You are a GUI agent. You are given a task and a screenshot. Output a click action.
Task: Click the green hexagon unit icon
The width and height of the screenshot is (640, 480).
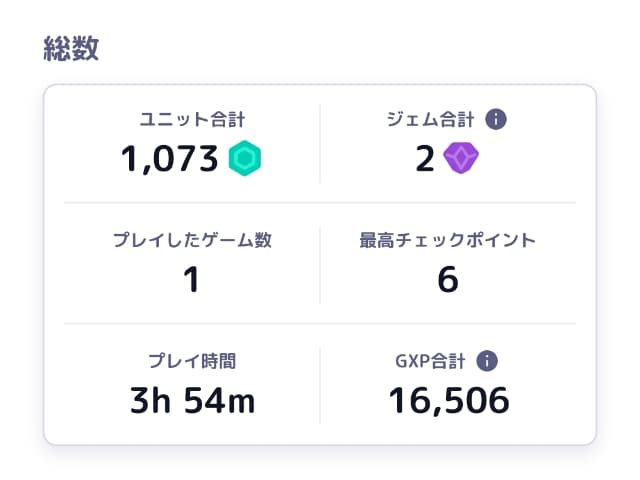tap(244, 158)
